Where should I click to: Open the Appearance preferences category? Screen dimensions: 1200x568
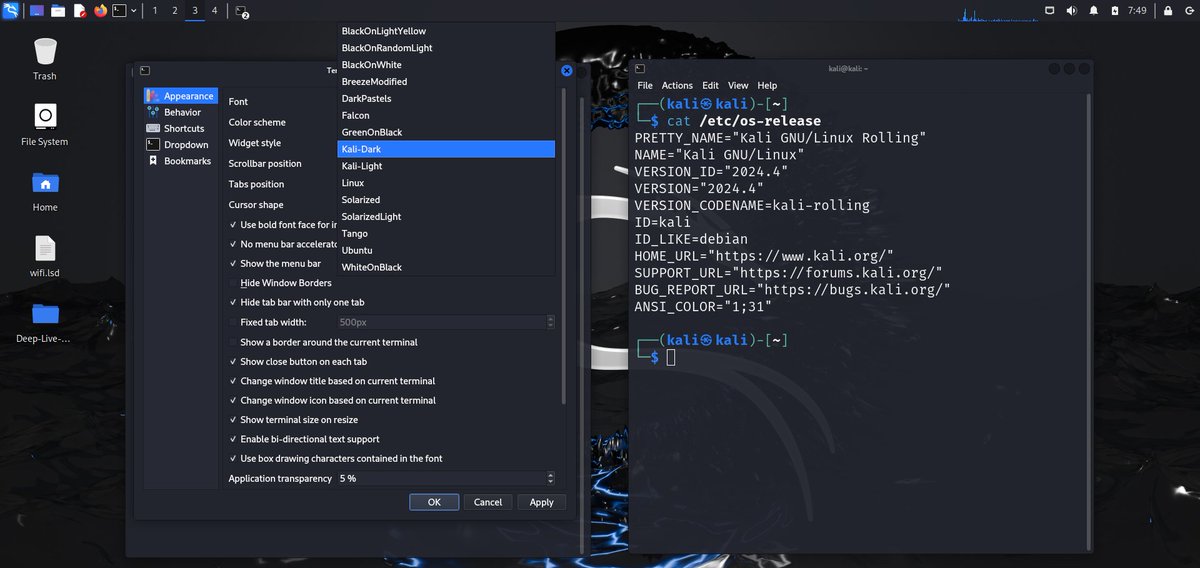(180, 96)
